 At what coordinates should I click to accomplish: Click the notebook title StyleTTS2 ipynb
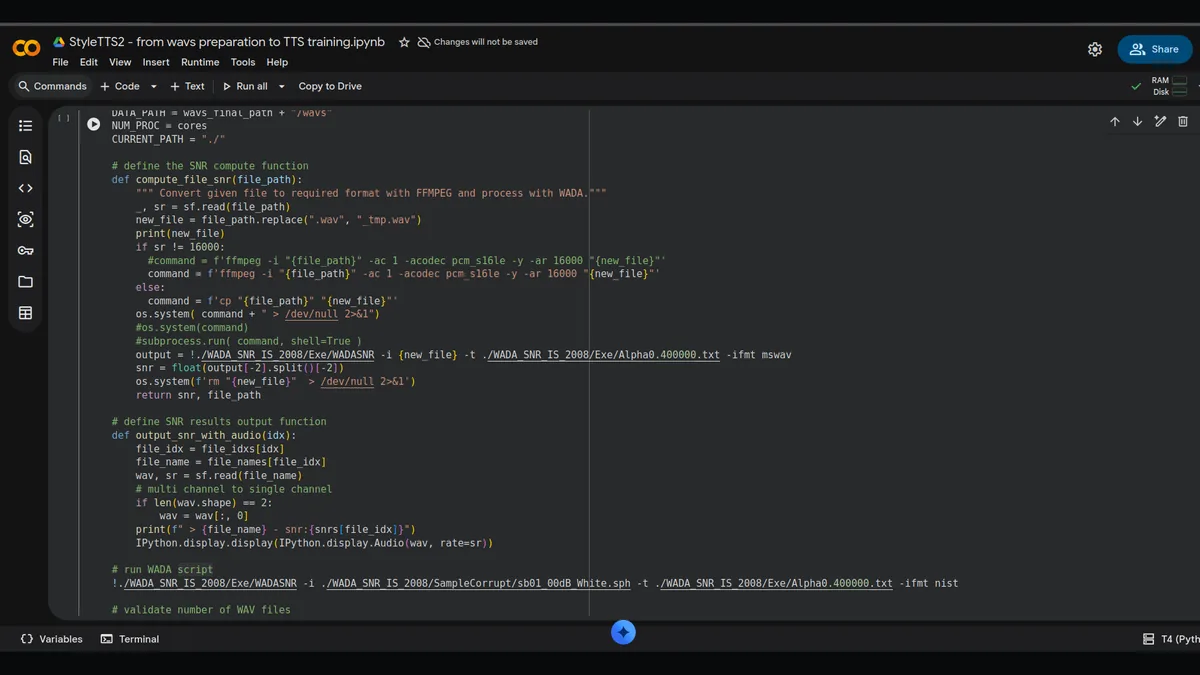[227, 42]
